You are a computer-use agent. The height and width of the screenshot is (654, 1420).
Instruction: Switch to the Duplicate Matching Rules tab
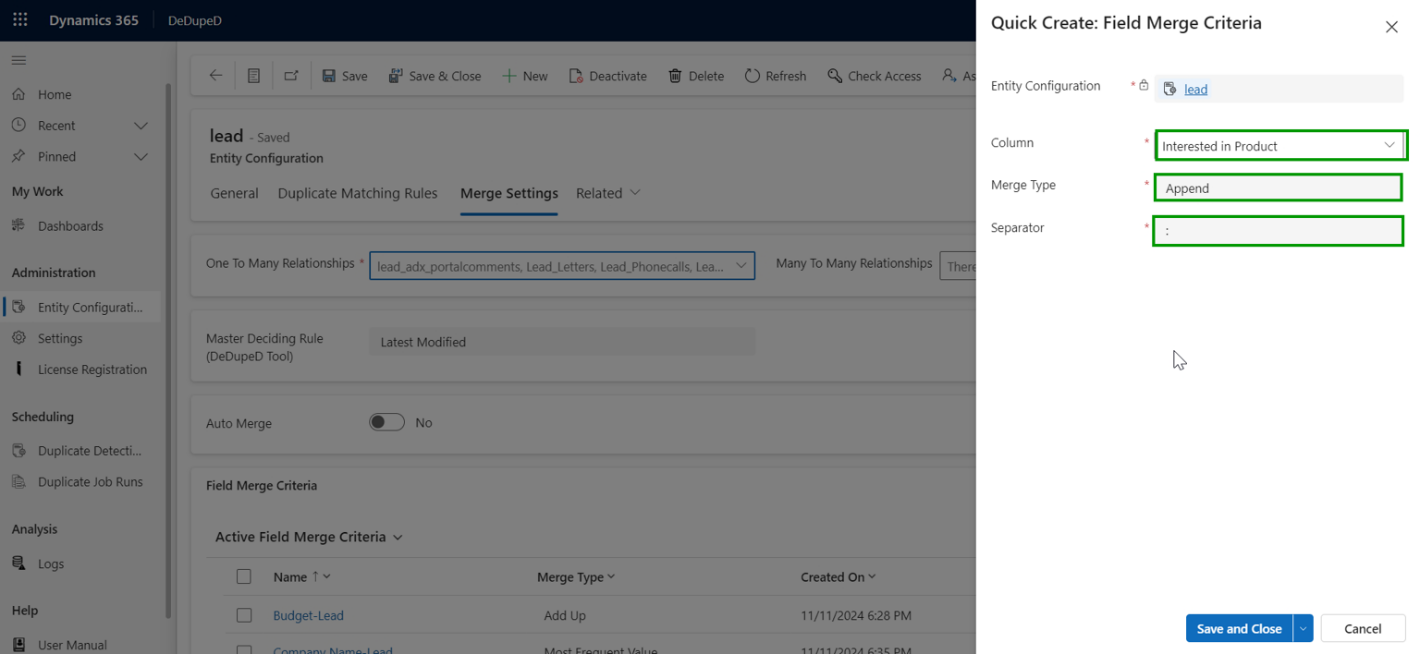[x=357, y=194]
